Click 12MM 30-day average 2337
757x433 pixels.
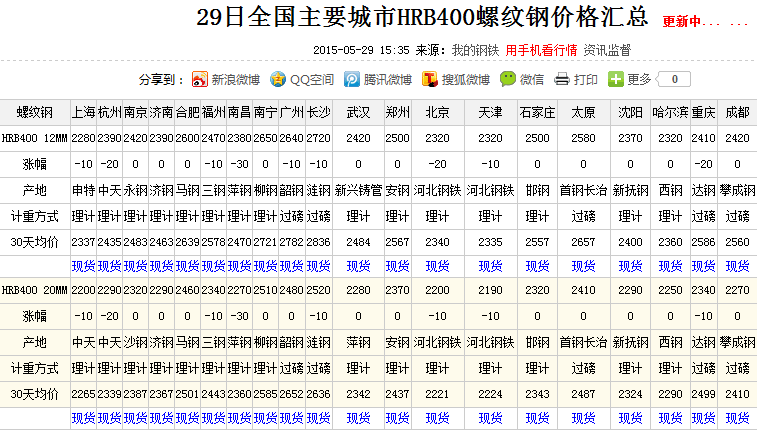84,242
